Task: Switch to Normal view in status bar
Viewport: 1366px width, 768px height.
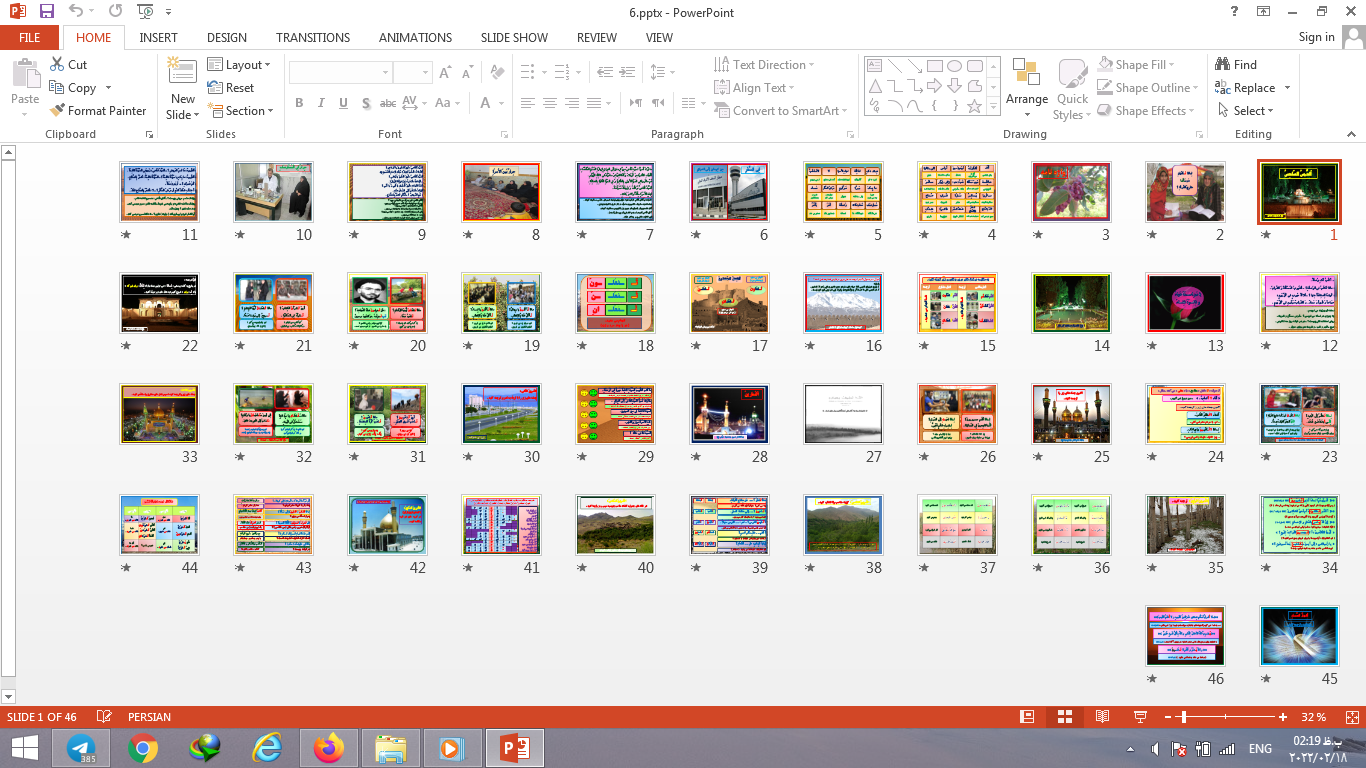Action: 1027,717
